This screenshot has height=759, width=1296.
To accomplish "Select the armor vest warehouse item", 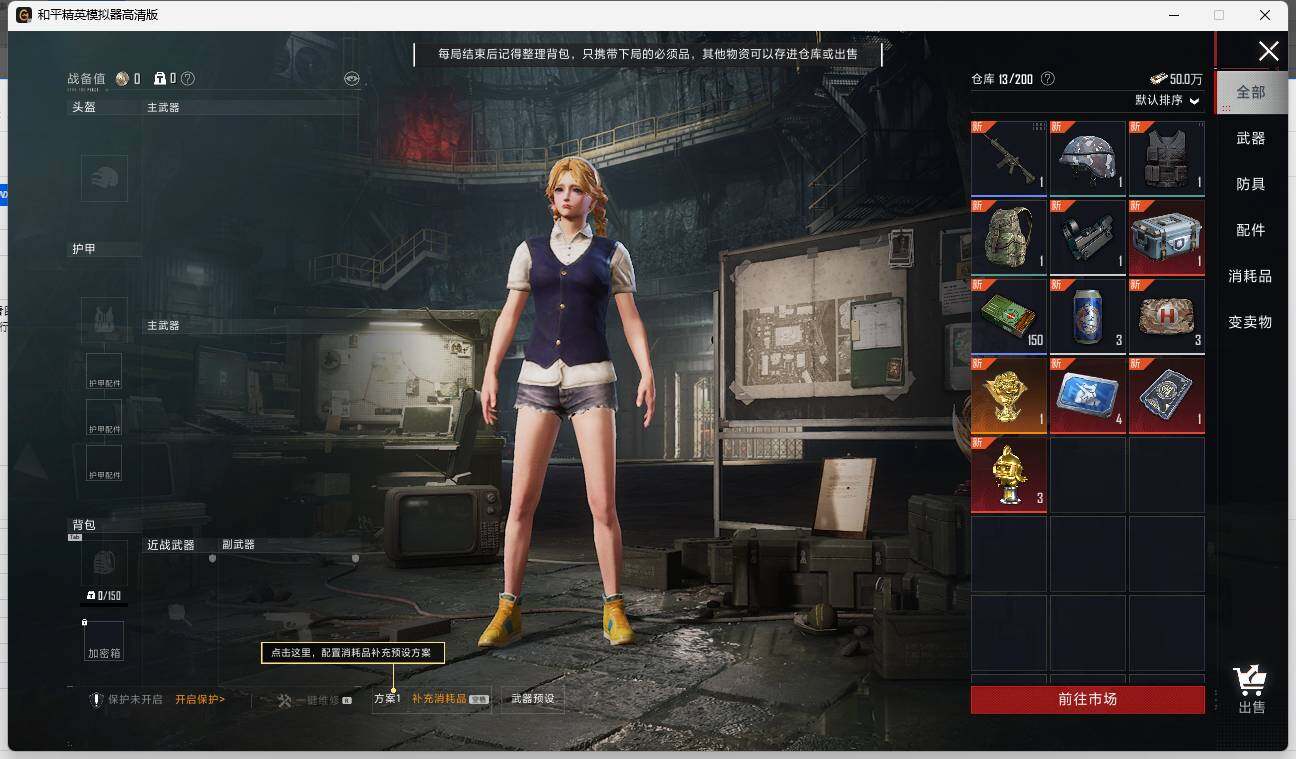I will [1167, 158].
